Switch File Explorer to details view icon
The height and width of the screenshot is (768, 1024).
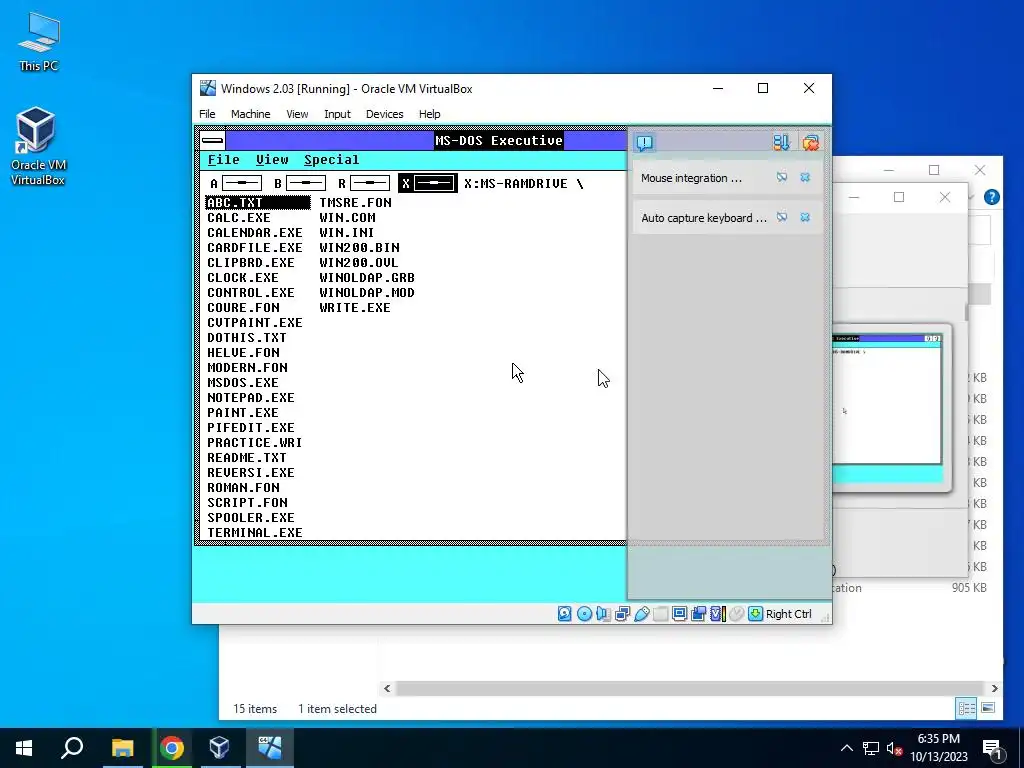967,708
